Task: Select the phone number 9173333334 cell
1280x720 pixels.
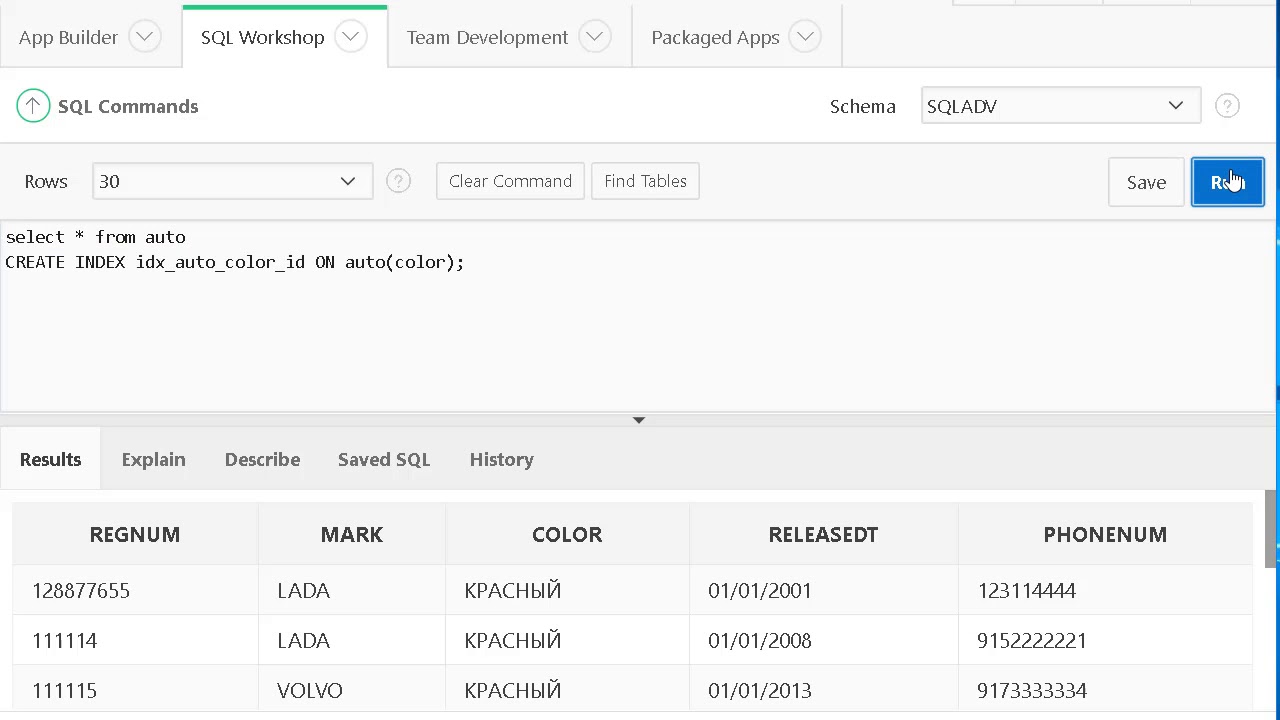Action: (x=1105, y=690)
